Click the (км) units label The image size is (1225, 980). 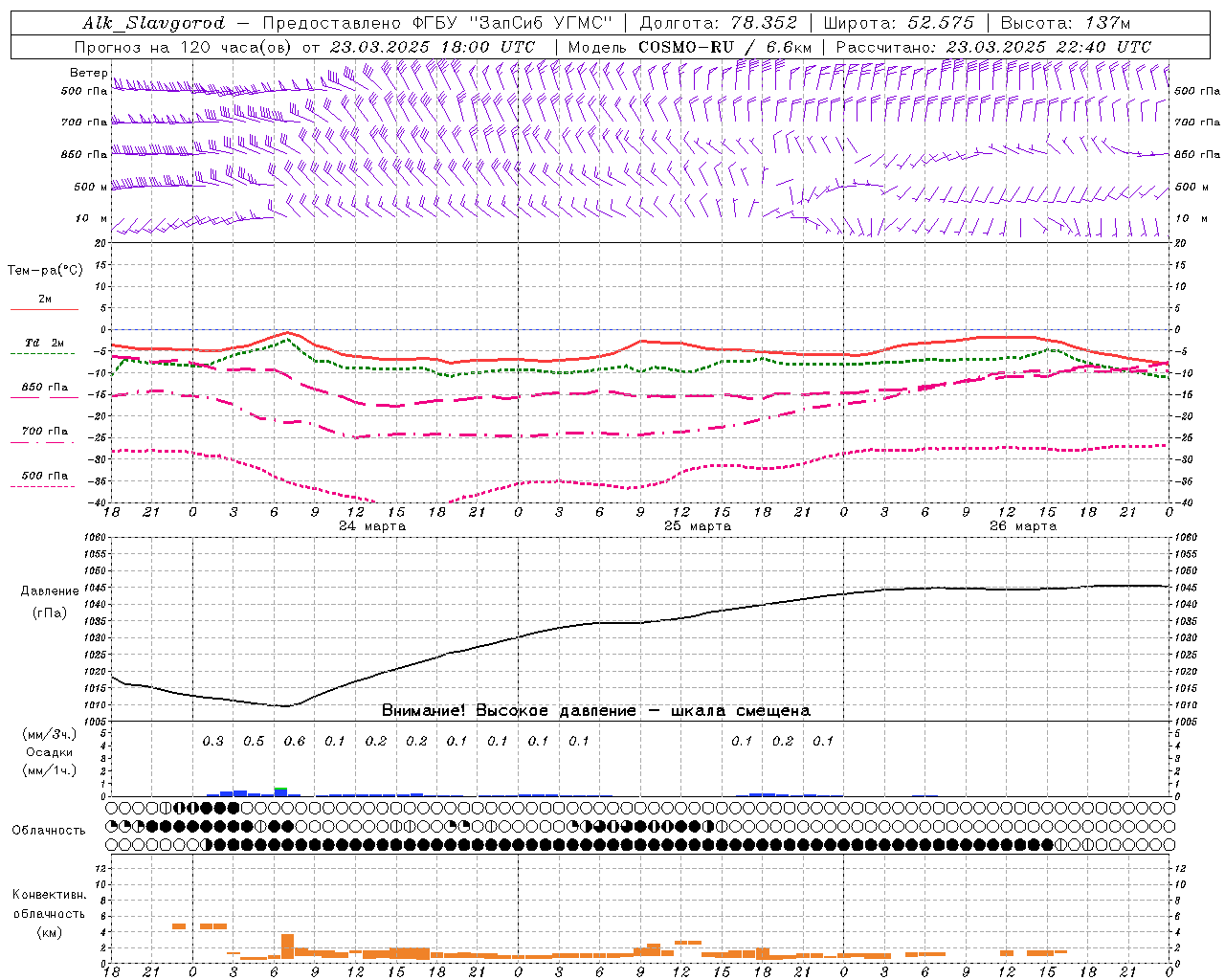(49, 932)
